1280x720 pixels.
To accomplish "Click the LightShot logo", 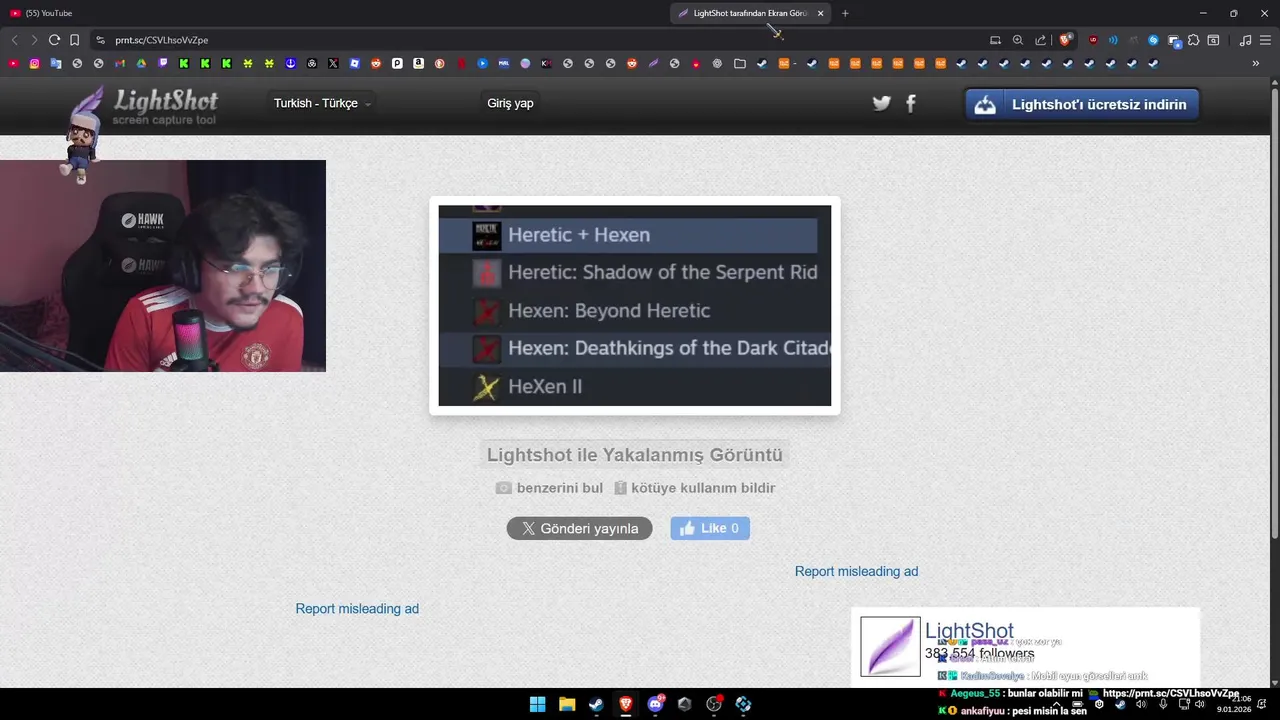I will point(145,106).
